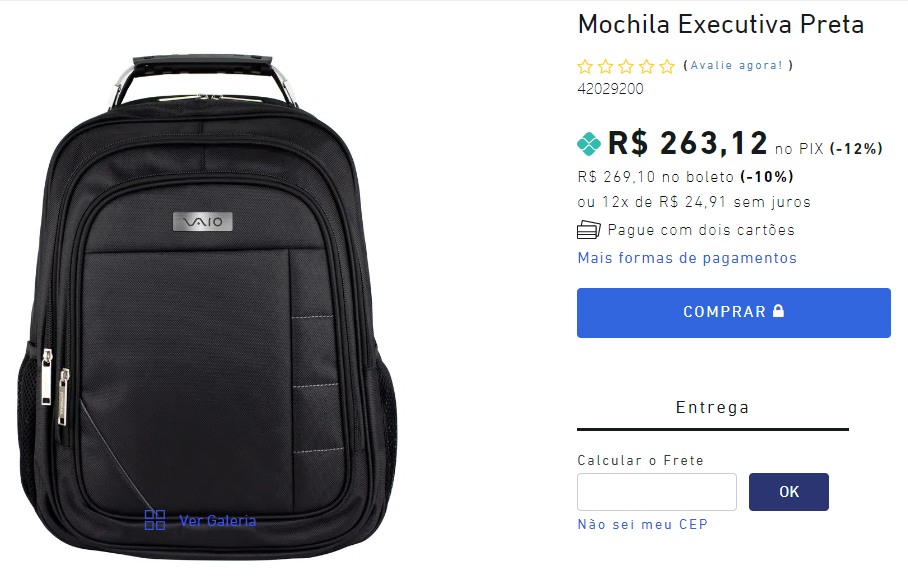This screenshot has width=908, height=576.
Task: Click the fourth rating star
Action: [647, 67]
